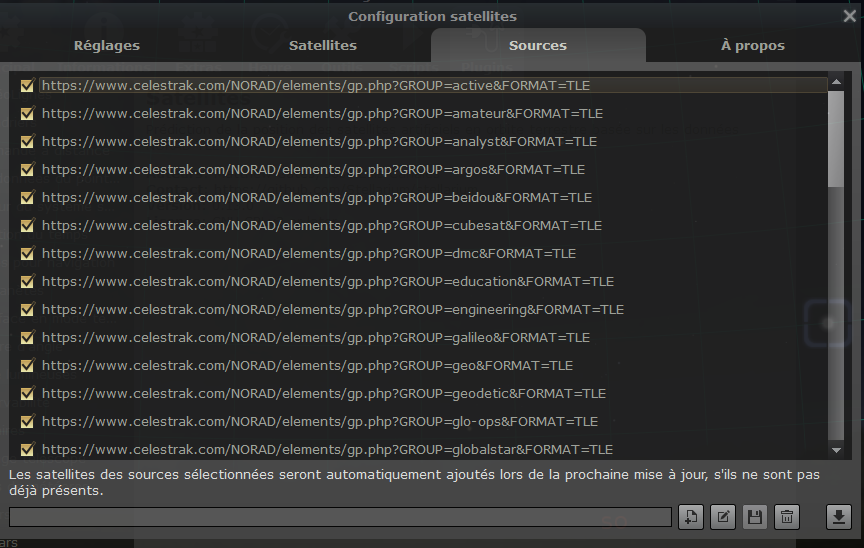Select the GROUP=dmc URL row
This screenshot has width=864, height=548.
click(x=433, y=253)
